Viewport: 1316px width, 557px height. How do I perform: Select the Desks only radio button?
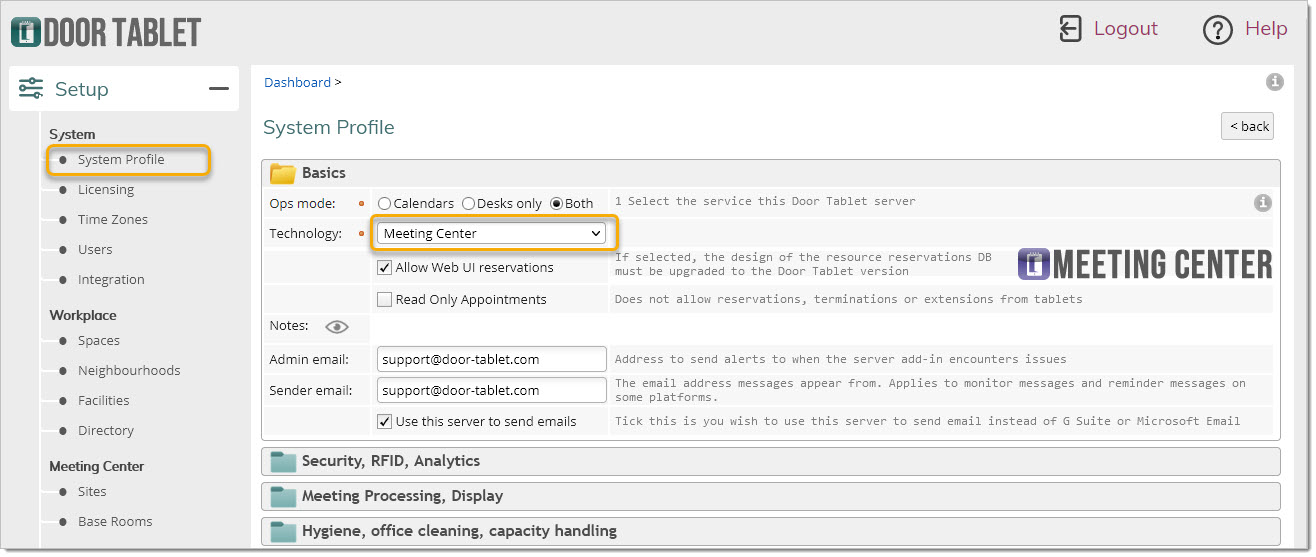pos(468,204)
